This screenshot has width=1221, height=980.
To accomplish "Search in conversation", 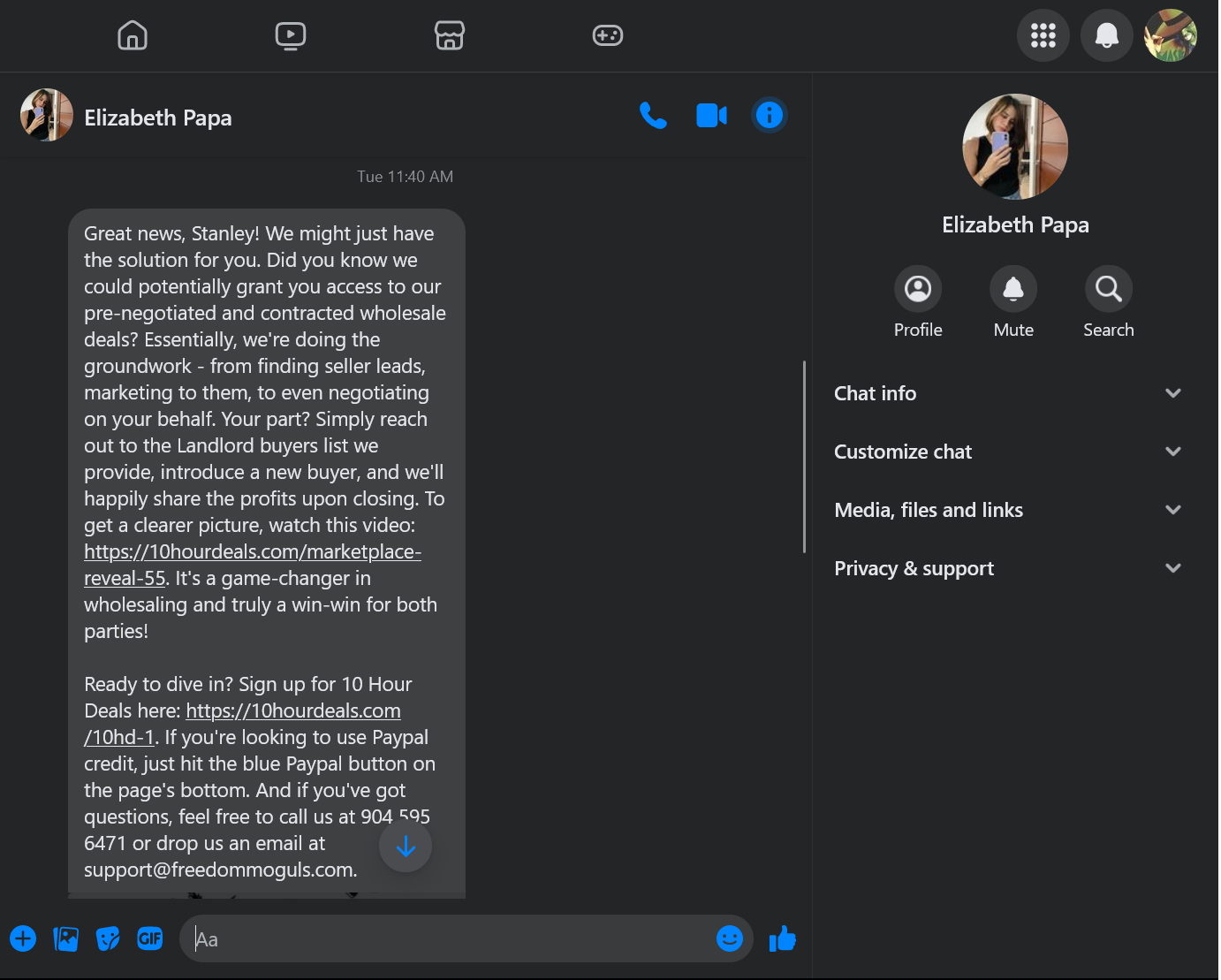I will tap(1109, 302).
